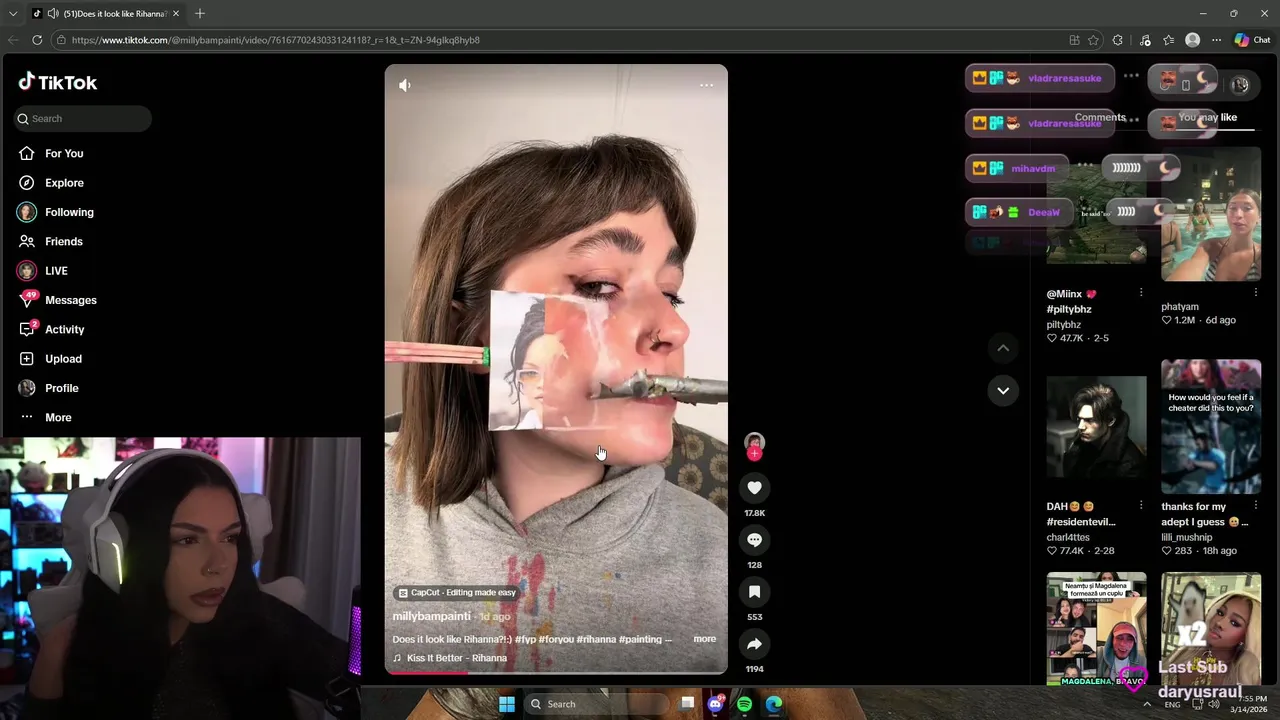Switch to the Comments tab
This screenshot has width=1280, height=720.
click(x=1100, y=118)
